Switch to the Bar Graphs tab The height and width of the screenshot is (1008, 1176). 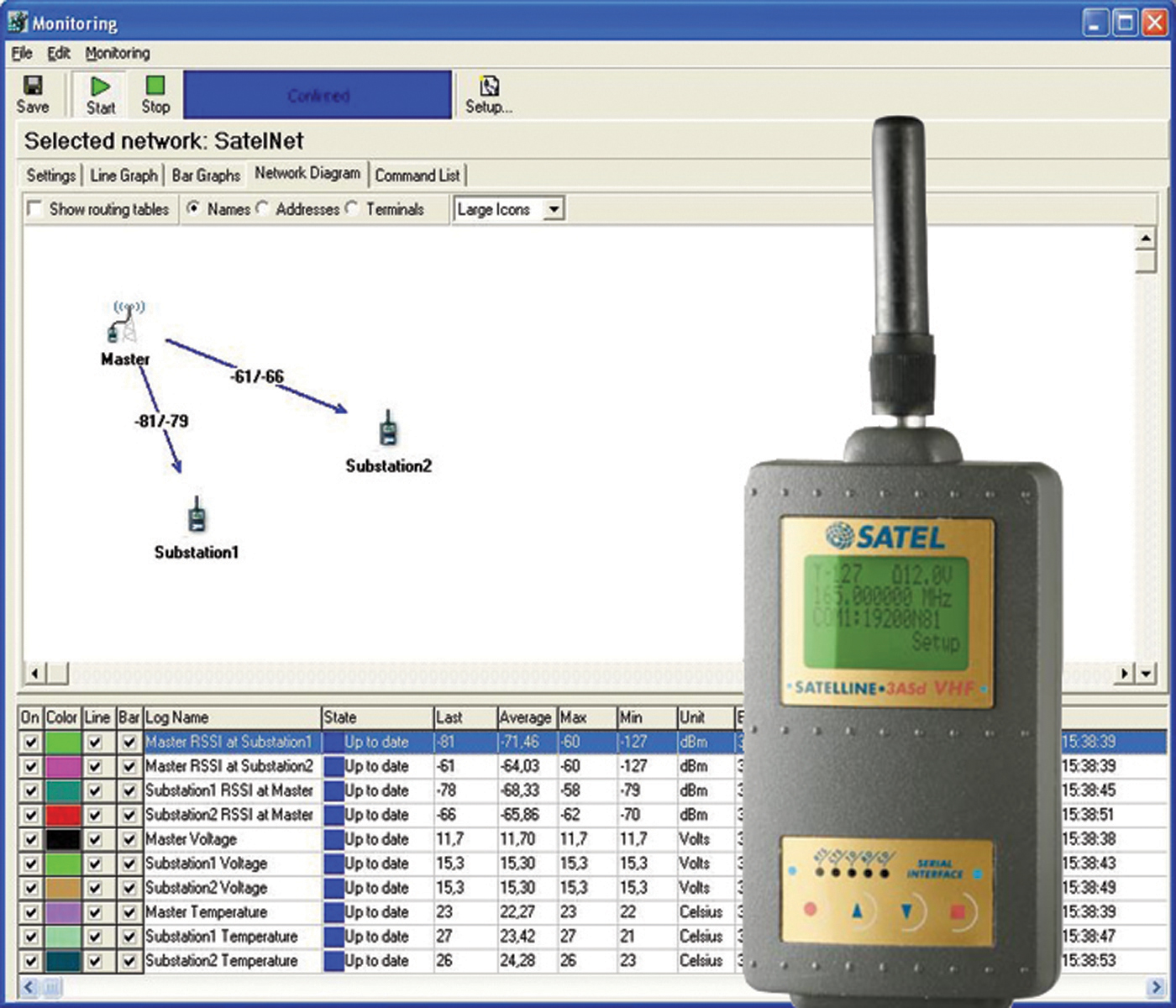click(206, 176)
